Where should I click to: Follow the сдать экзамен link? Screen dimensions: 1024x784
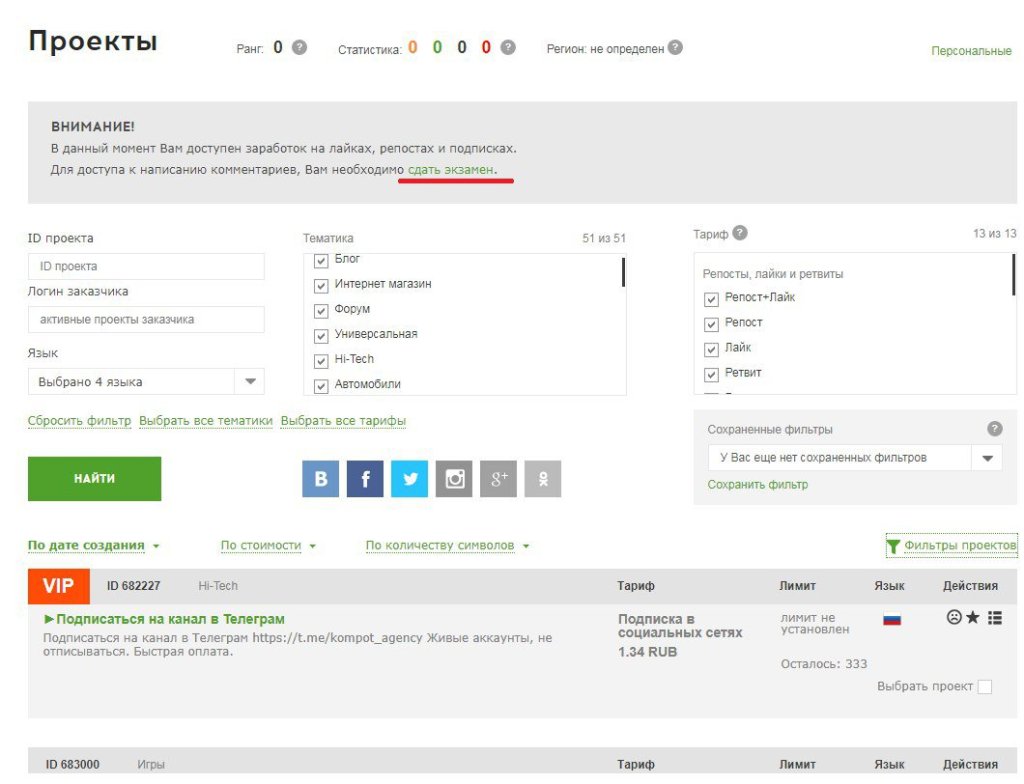pos(451,171)
